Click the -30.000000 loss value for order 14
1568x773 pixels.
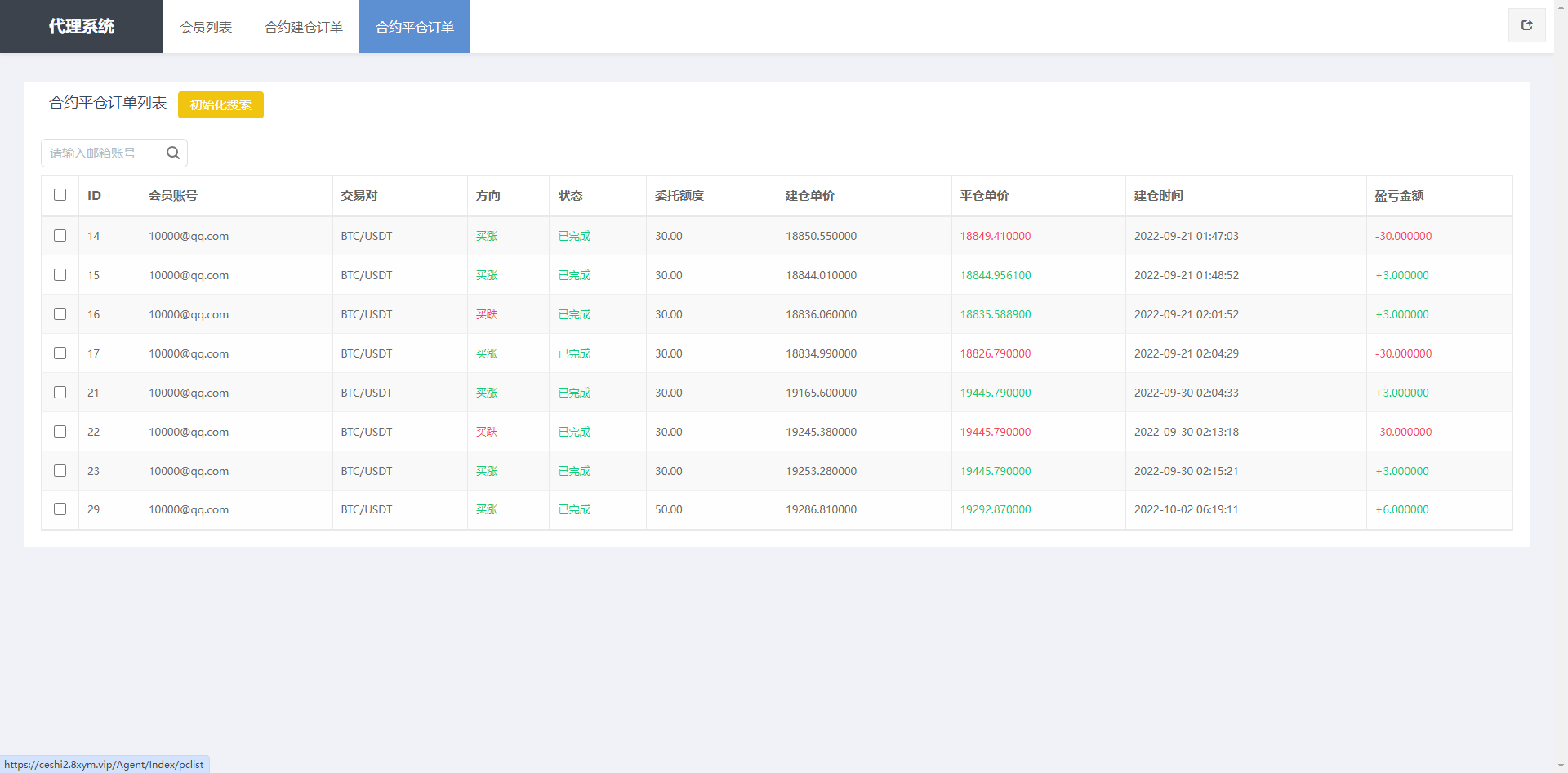coord(1403,236)
